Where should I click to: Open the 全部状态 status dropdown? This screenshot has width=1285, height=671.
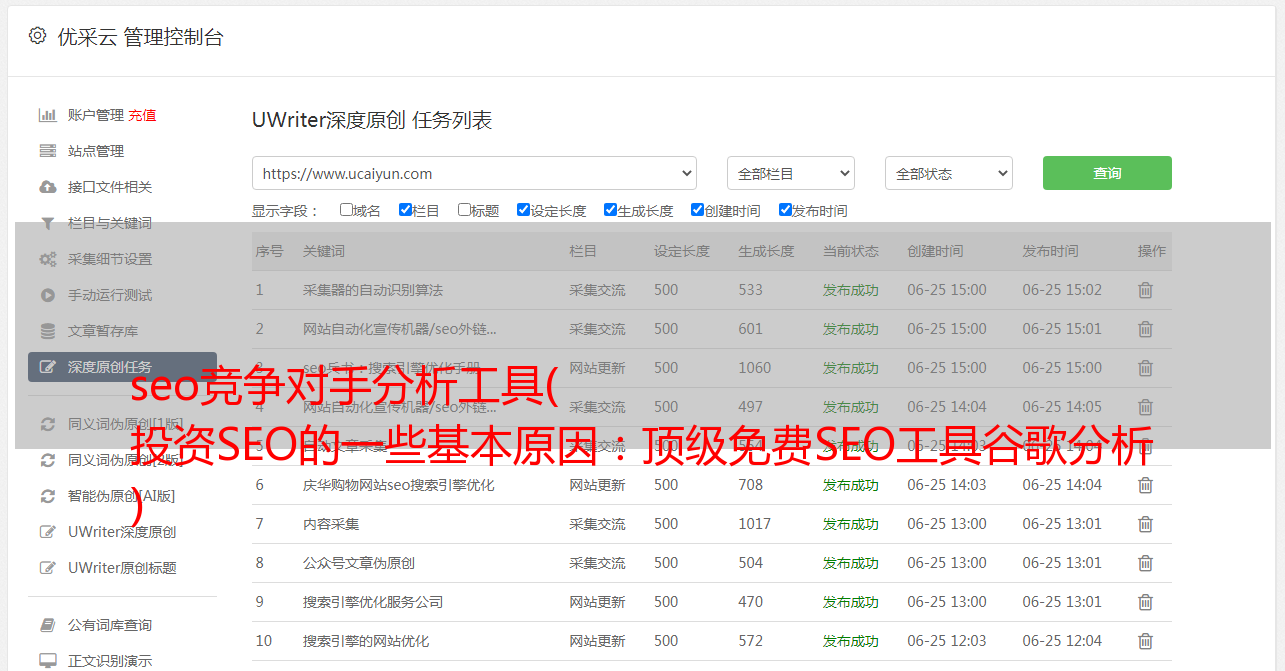coord(948,173)
